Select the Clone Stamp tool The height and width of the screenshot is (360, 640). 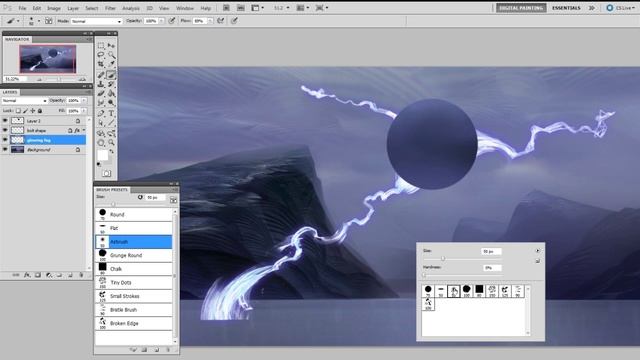pyautogui.click(x=101, y=84)
